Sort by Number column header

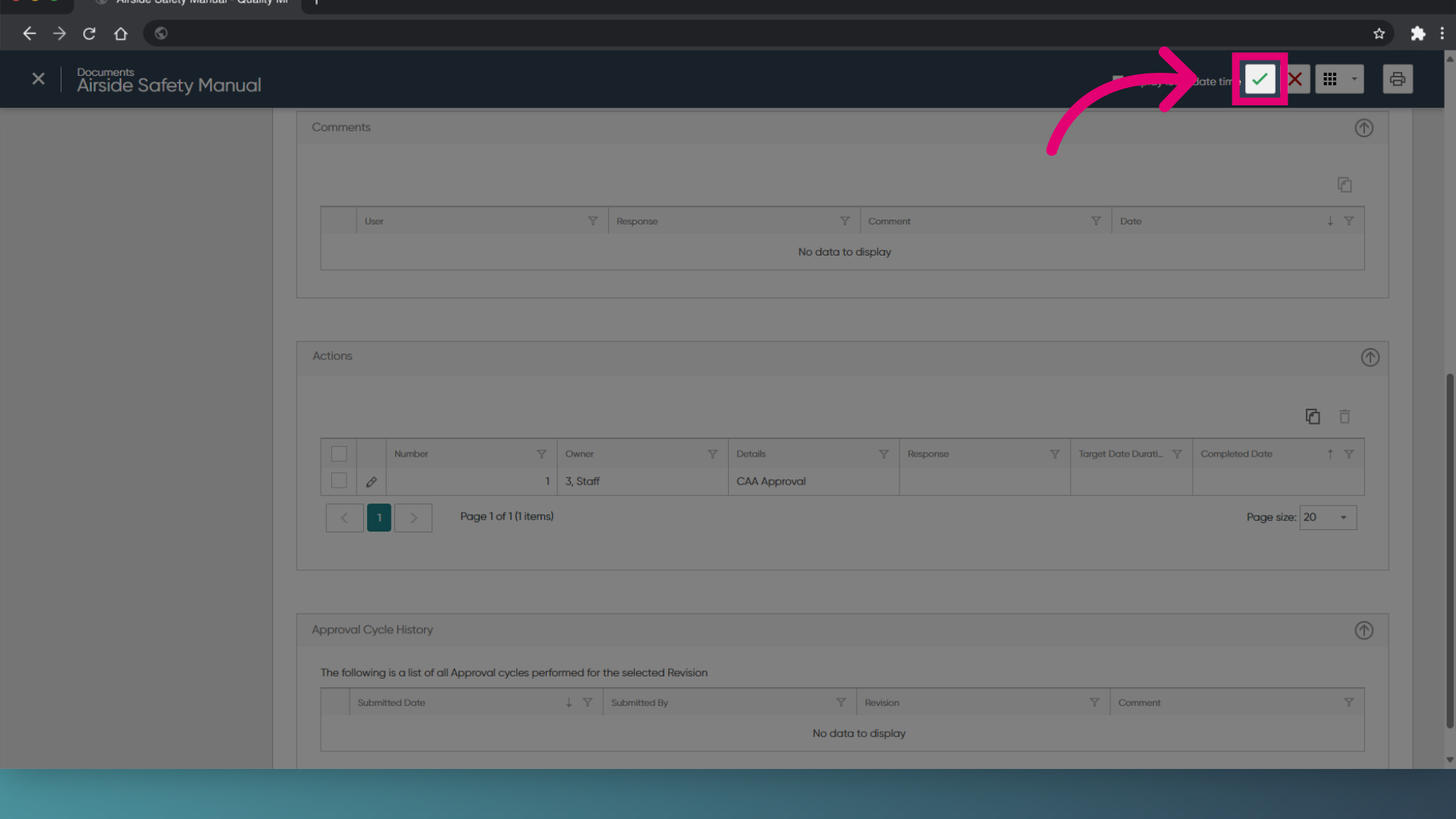tap(411, 453)
